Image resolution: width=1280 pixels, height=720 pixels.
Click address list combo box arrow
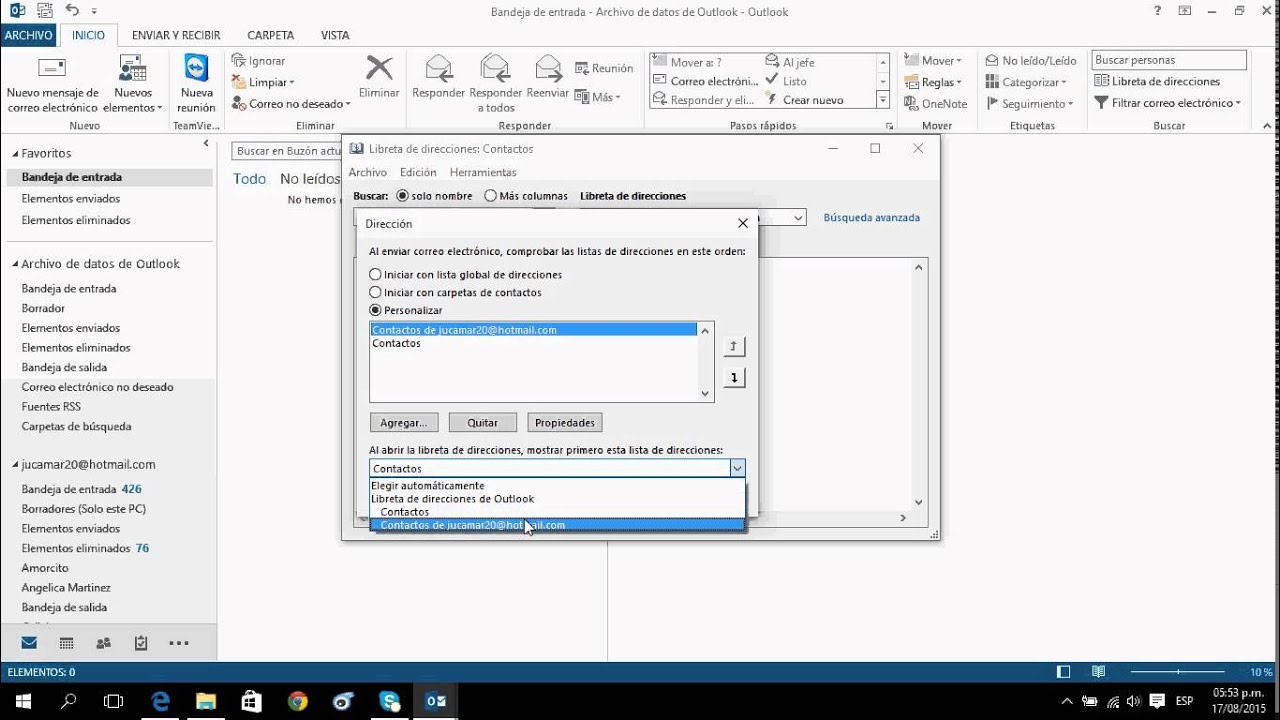(x=737, y=468)
